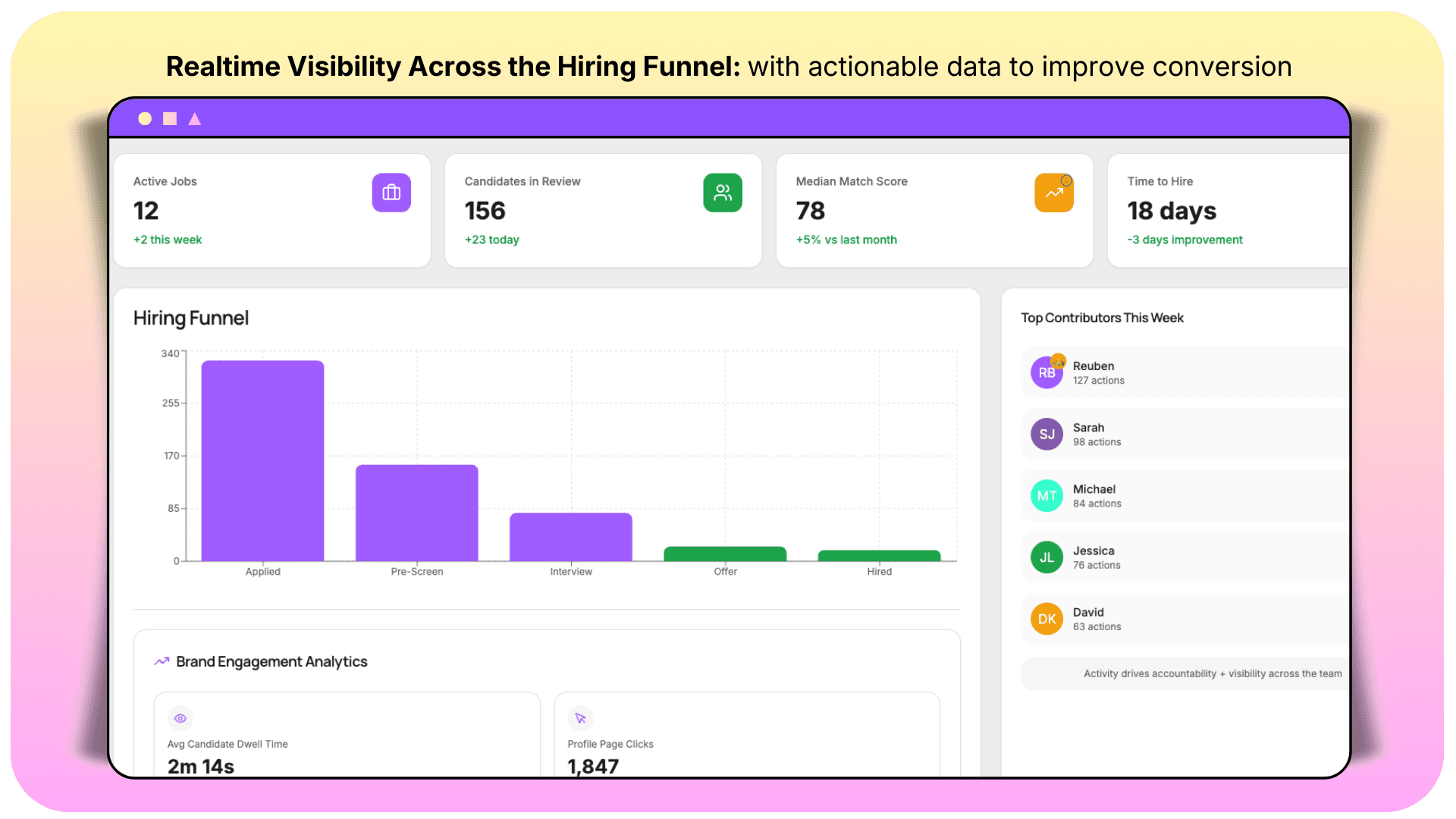Click the pink square in purple title bar

click(x=170, y=119)
